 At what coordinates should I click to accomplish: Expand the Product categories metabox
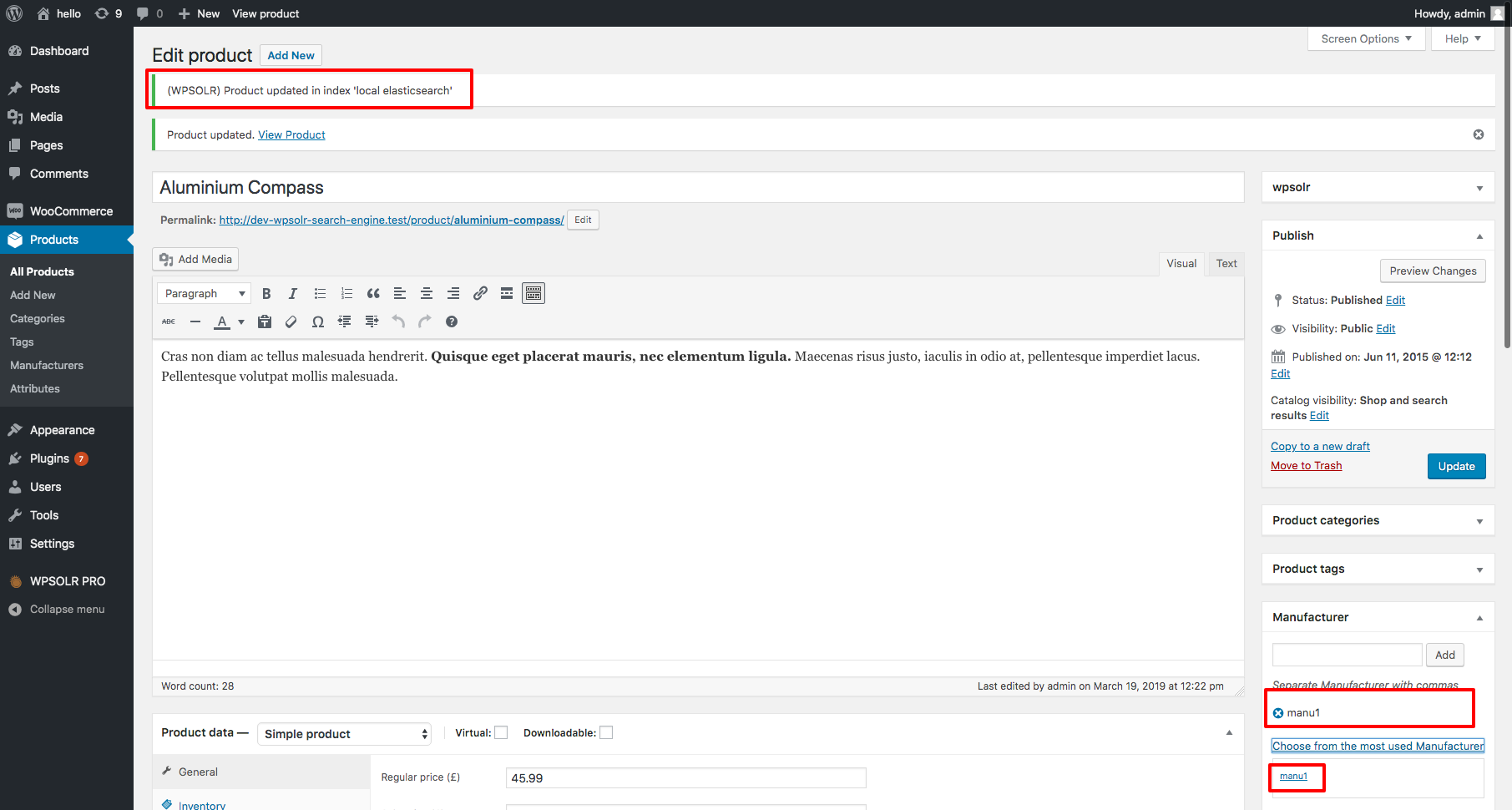pos(1479,521)
